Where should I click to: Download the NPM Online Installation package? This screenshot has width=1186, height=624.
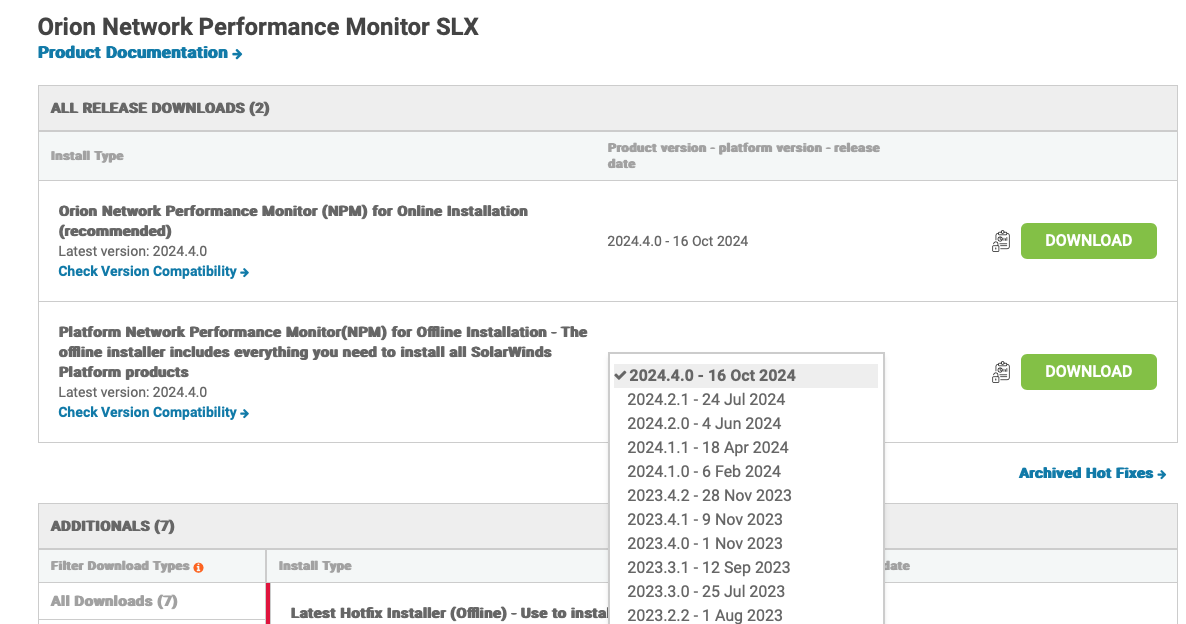click(x=1088, y=241)
